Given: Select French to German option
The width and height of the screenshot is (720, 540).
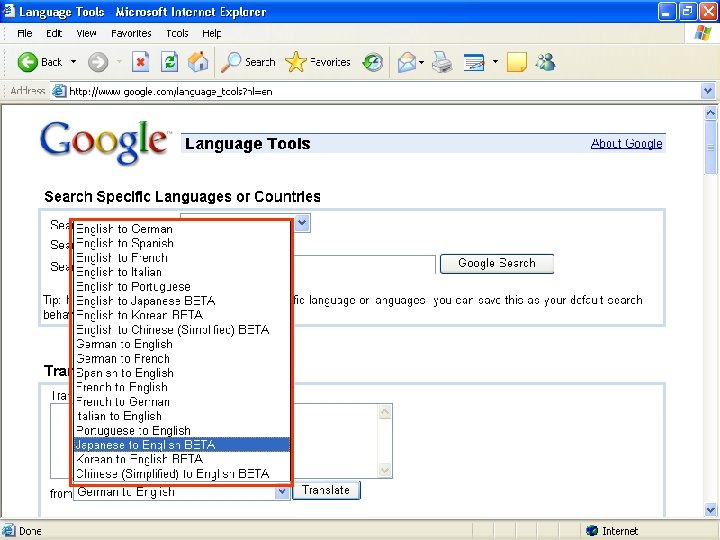Looking at the screenshot, I should point(182,402).
